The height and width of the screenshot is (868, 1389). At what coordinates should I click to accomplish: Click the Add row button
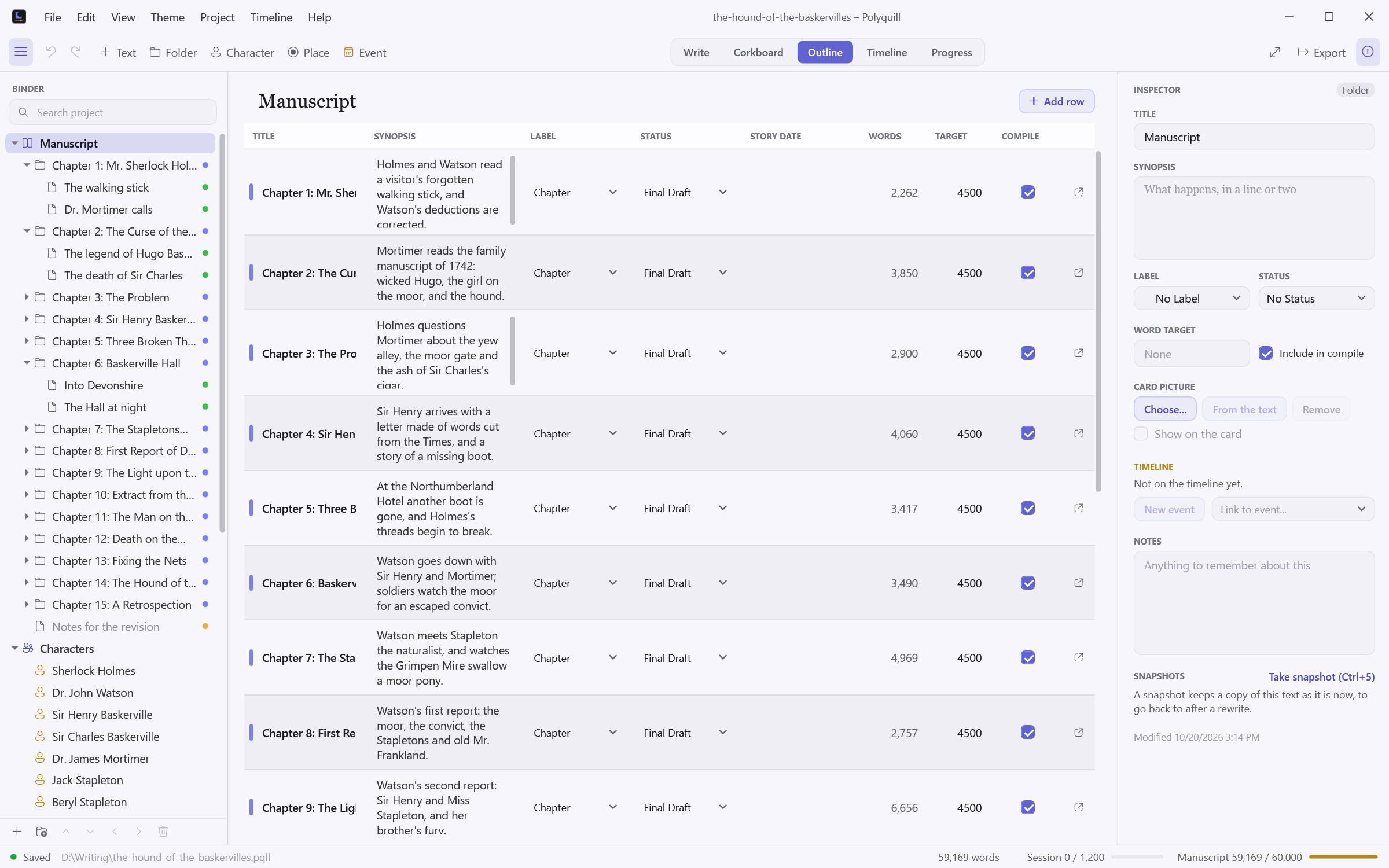(x=1056, y=101)
